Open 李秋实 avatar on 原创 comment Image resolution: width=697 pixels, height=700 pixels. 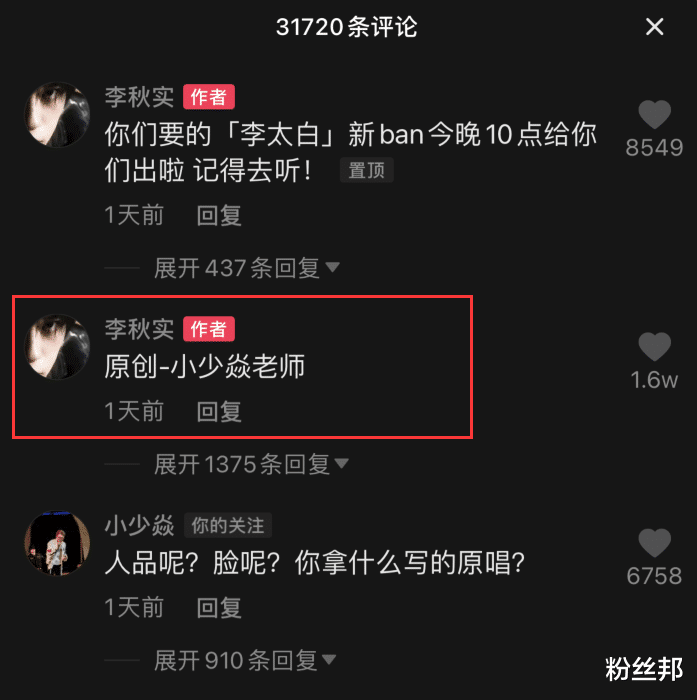57,347
